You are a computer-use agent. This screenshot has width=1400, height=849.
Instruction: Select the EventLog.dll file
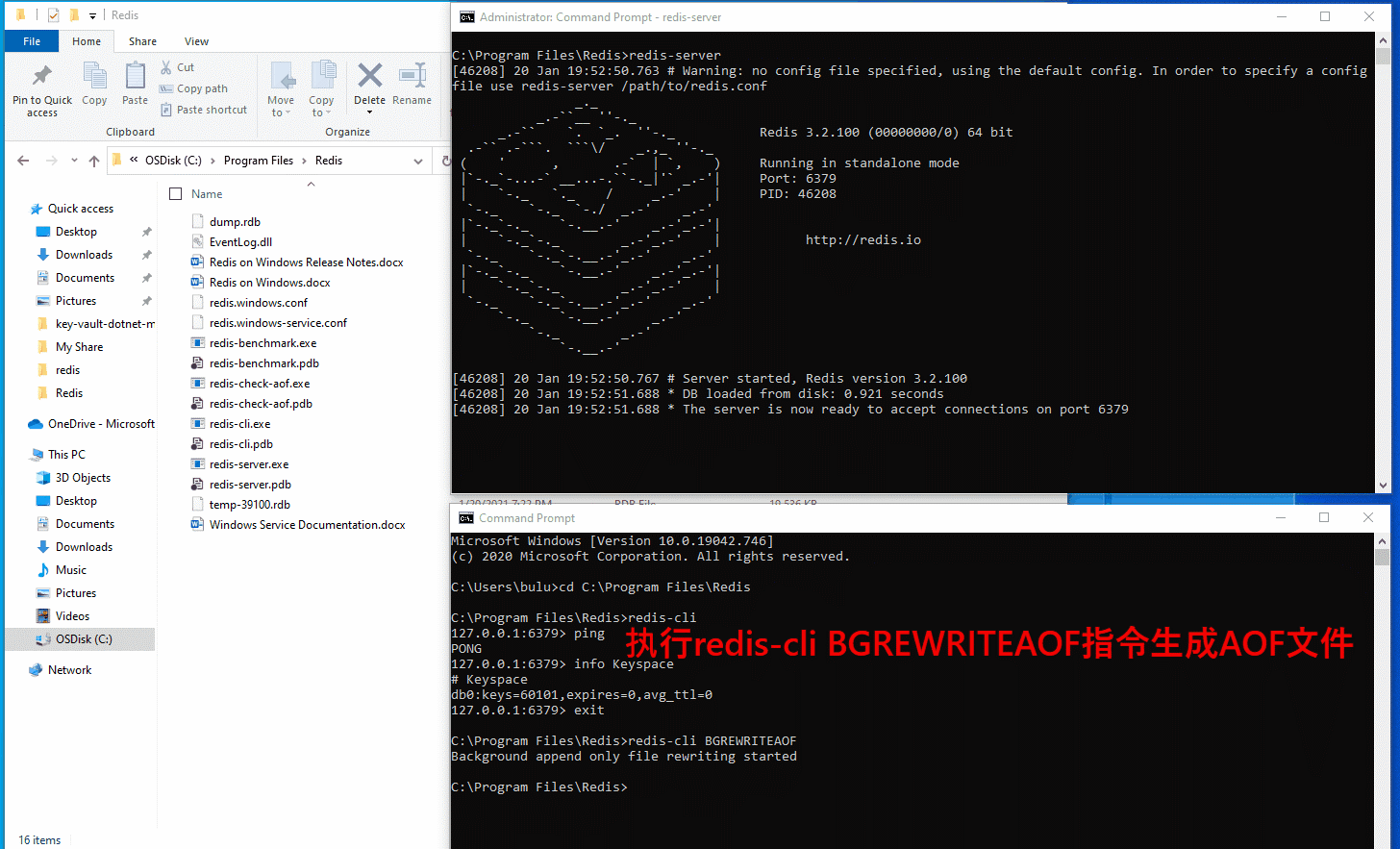pos(240,242)
